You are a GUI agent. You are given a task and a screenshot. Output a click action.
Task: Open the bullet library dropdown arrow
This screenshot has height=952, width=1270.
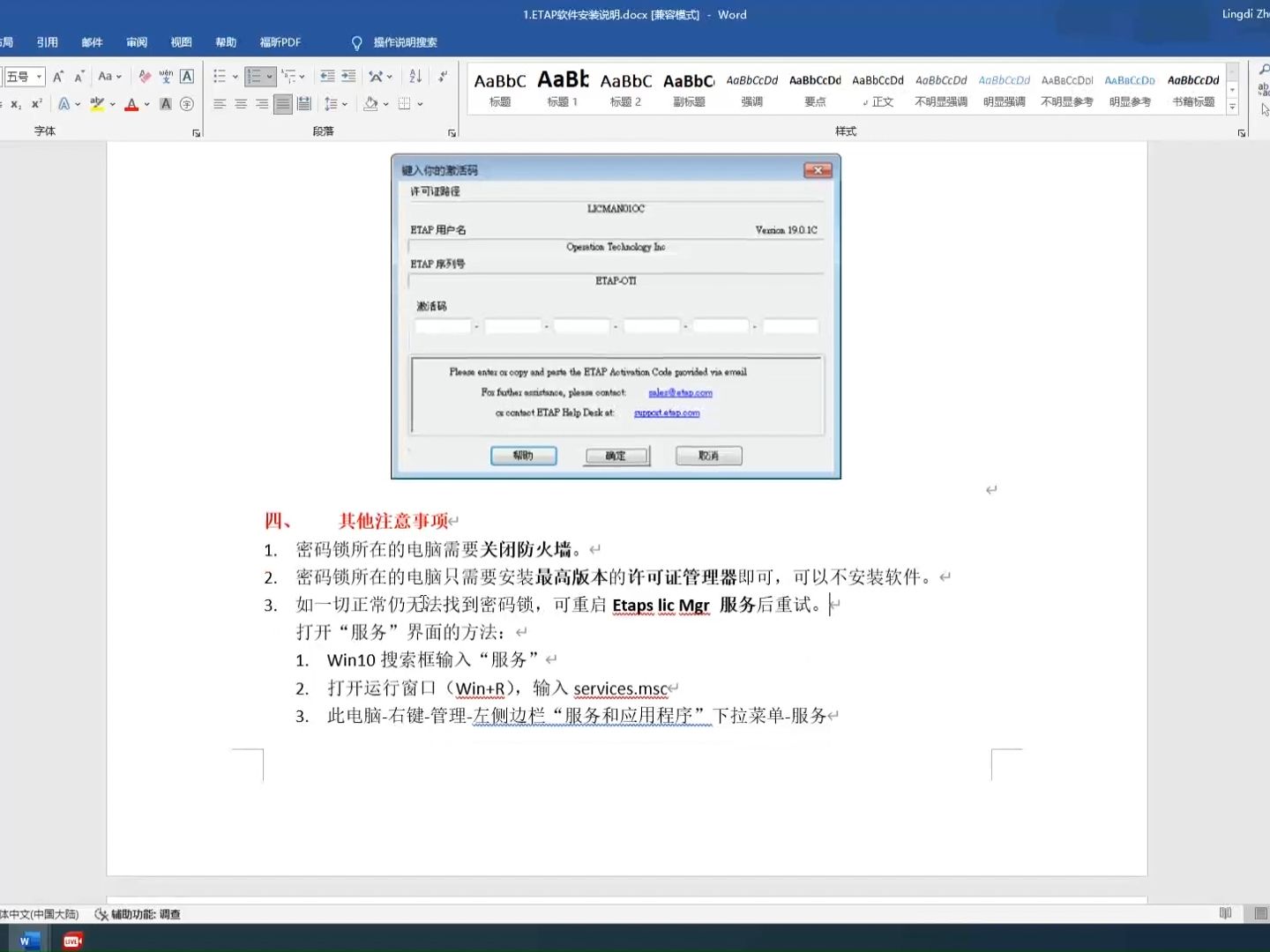(x=235, y=77)
